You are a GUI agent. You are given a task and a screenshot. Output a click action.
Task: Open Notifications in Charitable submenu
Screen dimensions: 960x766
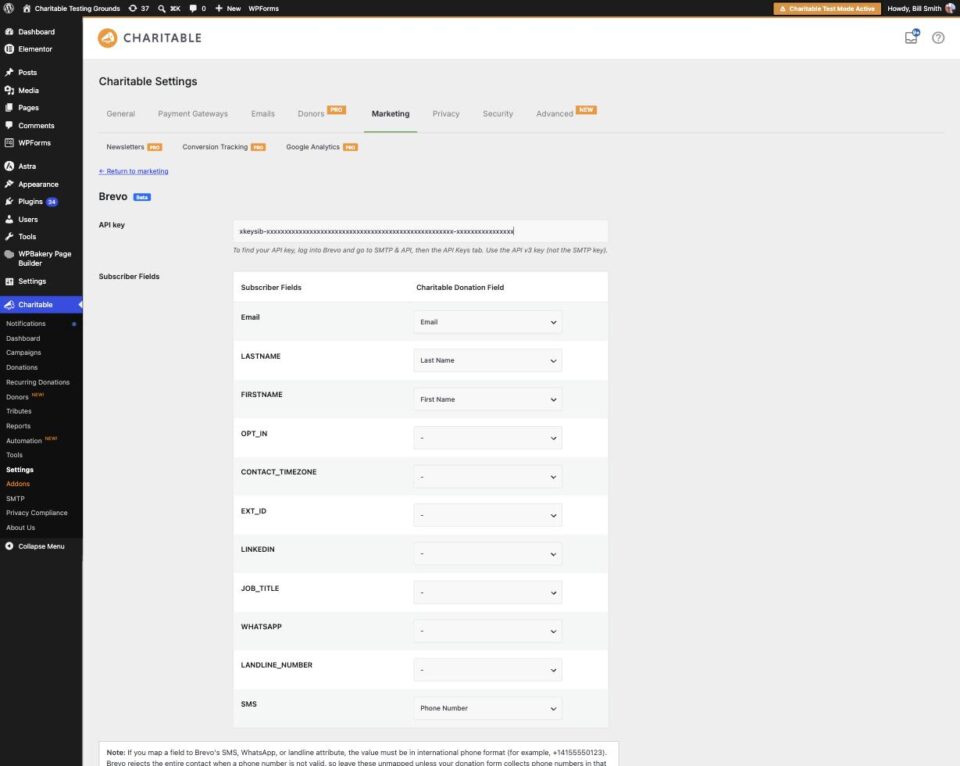26,323
